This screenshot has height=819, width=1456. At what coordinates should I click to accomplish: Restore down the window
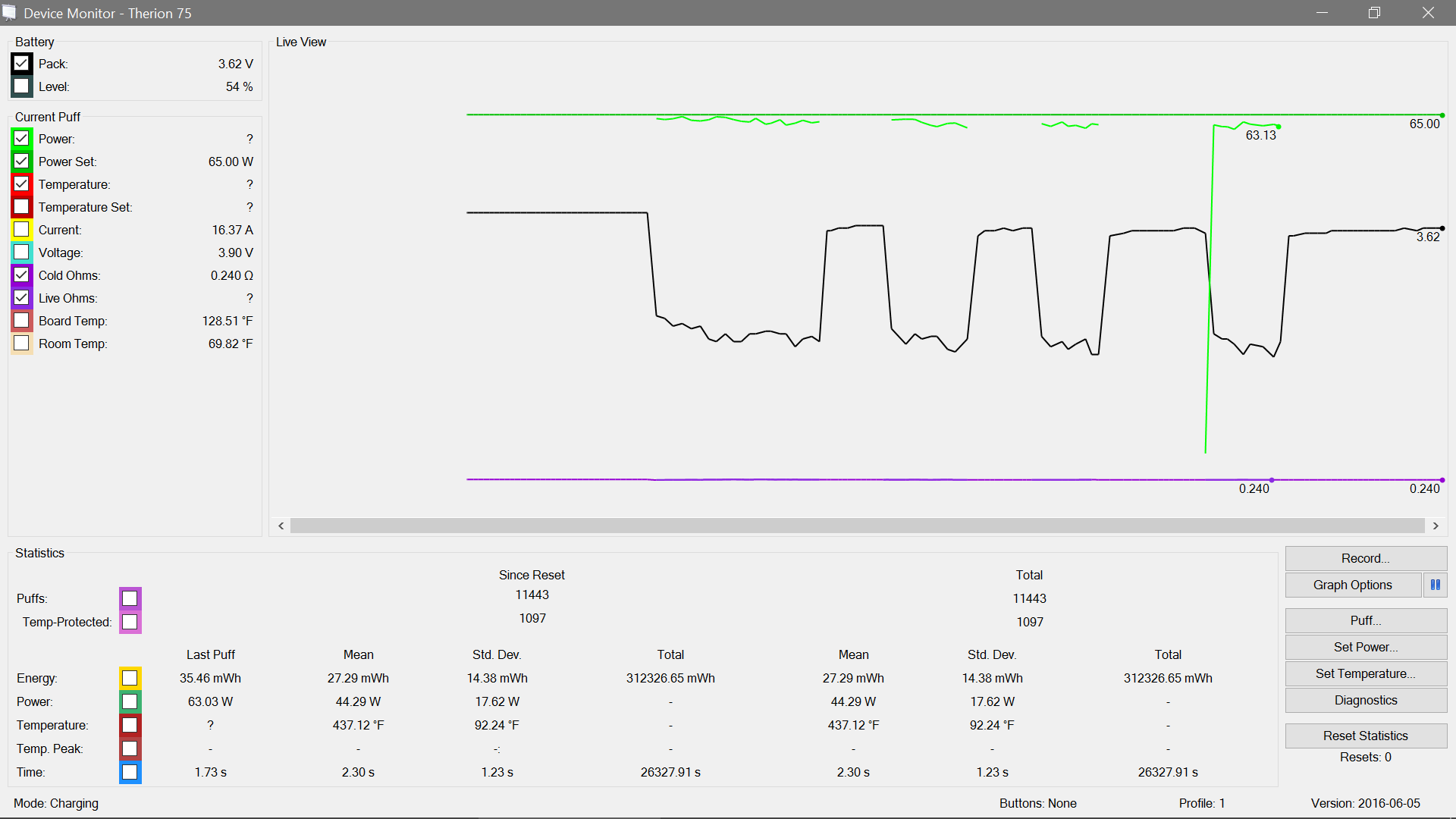1374,13
